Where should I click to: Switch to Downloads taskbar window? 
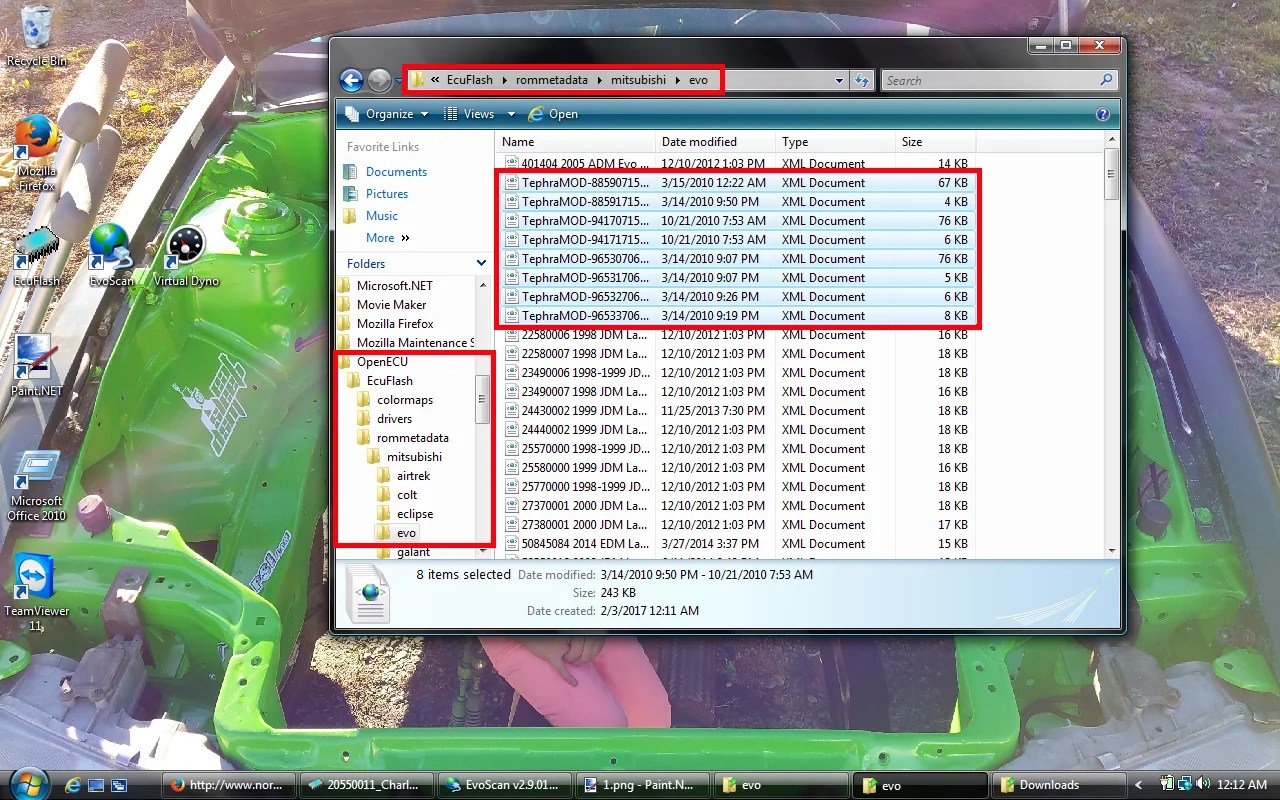(x=1056, y=785)
